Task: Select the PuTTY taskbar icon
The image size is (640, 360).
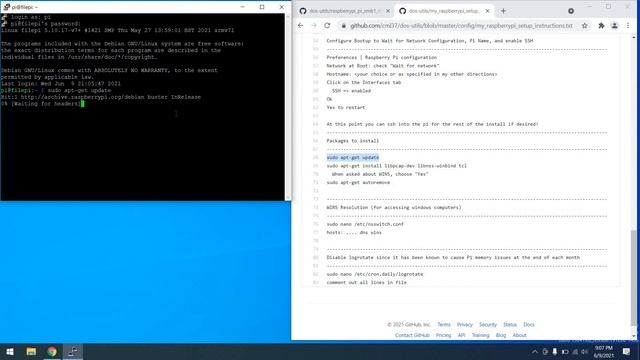Action: (73, 351)
